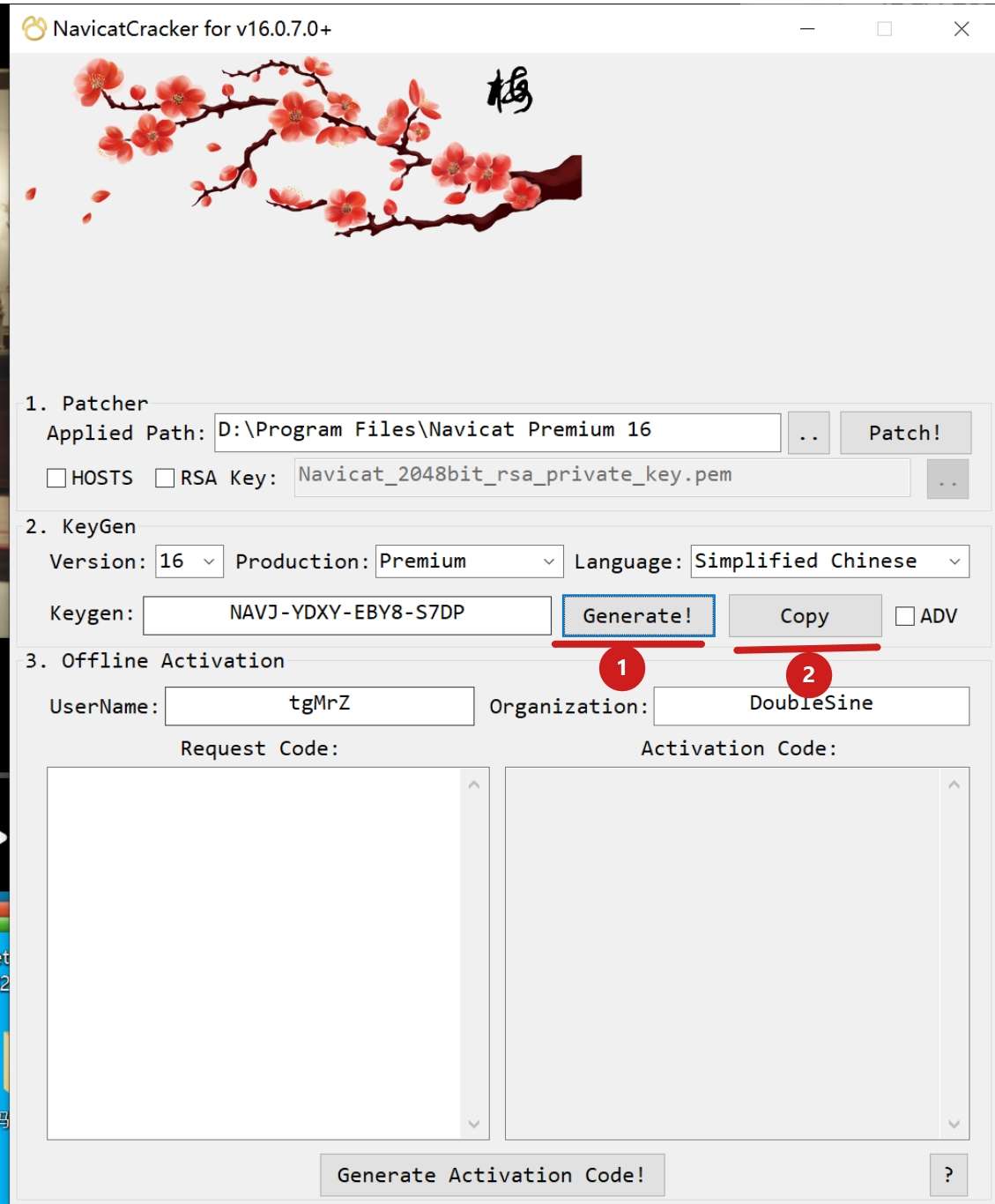Click inside the Activation Code box
This screenshot has height=1204, width=995.
point(737,954)
